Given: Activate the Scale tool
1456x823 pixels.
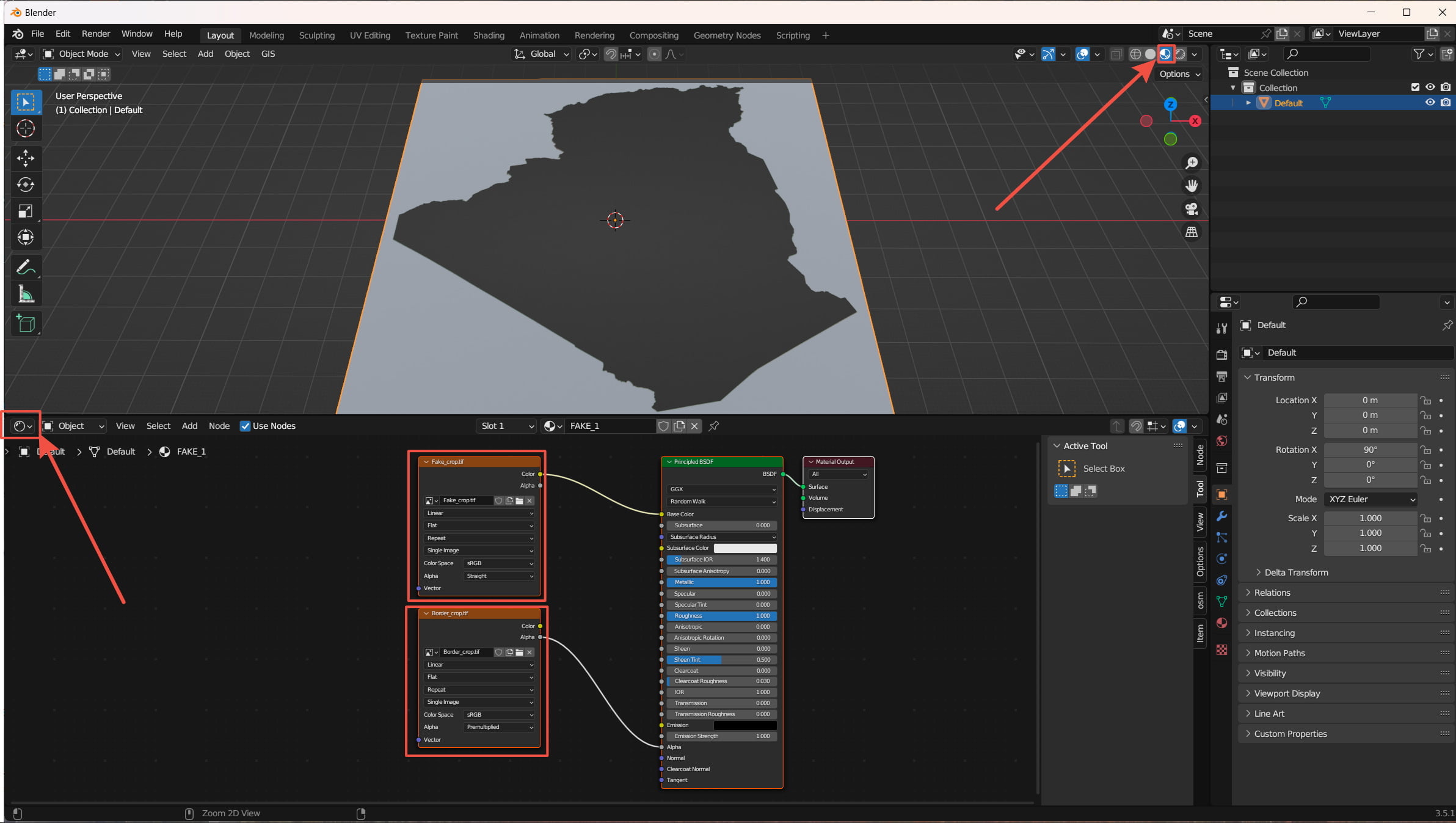Looking at the screenshot, I should click(x=26, y=211).
